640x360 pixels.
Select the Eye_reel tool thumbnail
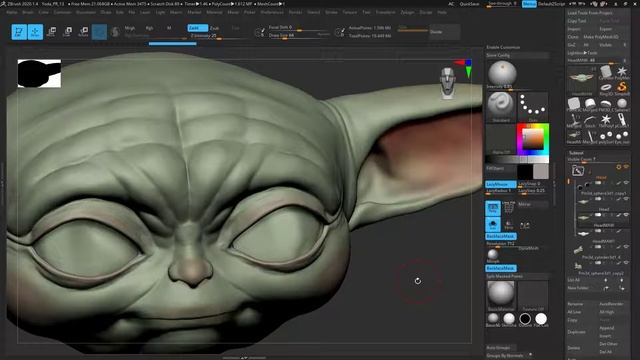click(622, 136)
